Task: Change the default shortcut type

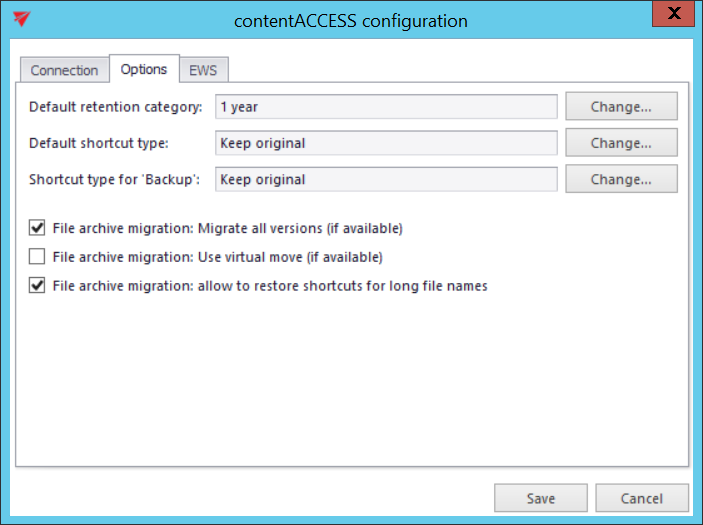Action: point(621,143)
